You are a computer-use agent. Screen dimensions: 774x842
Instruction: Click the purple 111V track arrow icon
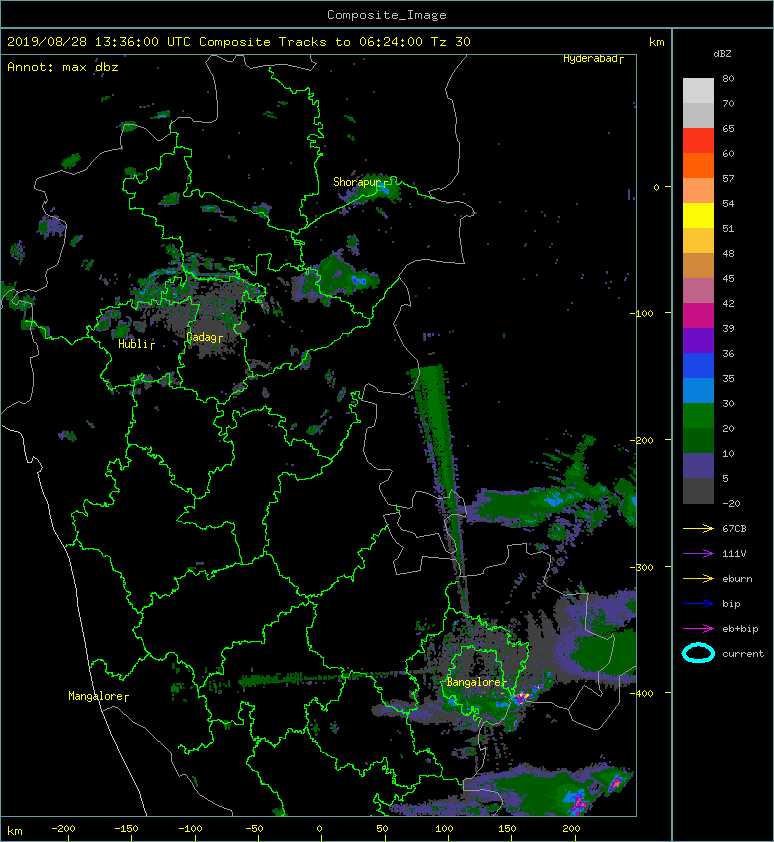point(698,554)
